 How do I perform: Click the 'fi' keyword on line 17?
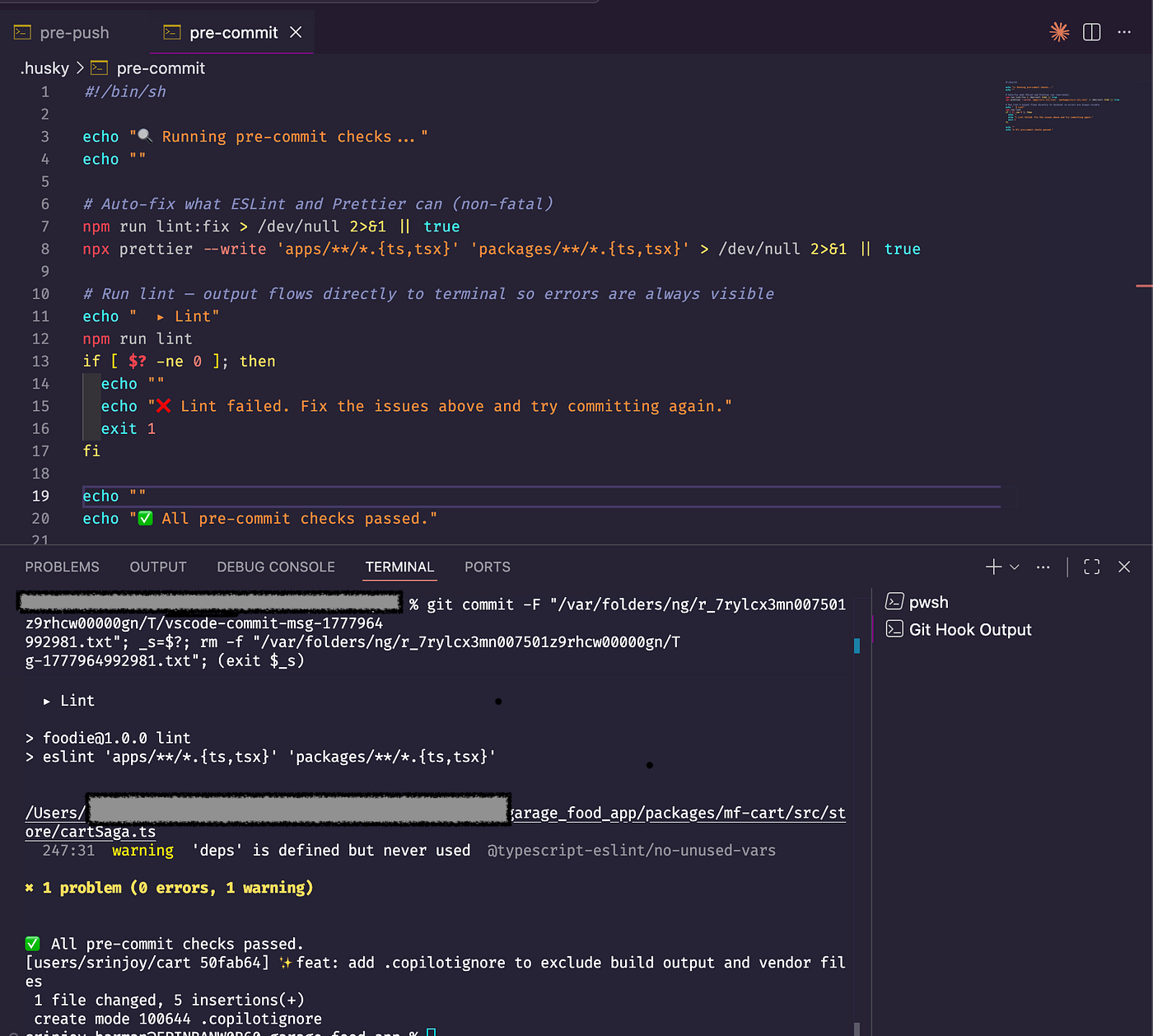(91, 450)
